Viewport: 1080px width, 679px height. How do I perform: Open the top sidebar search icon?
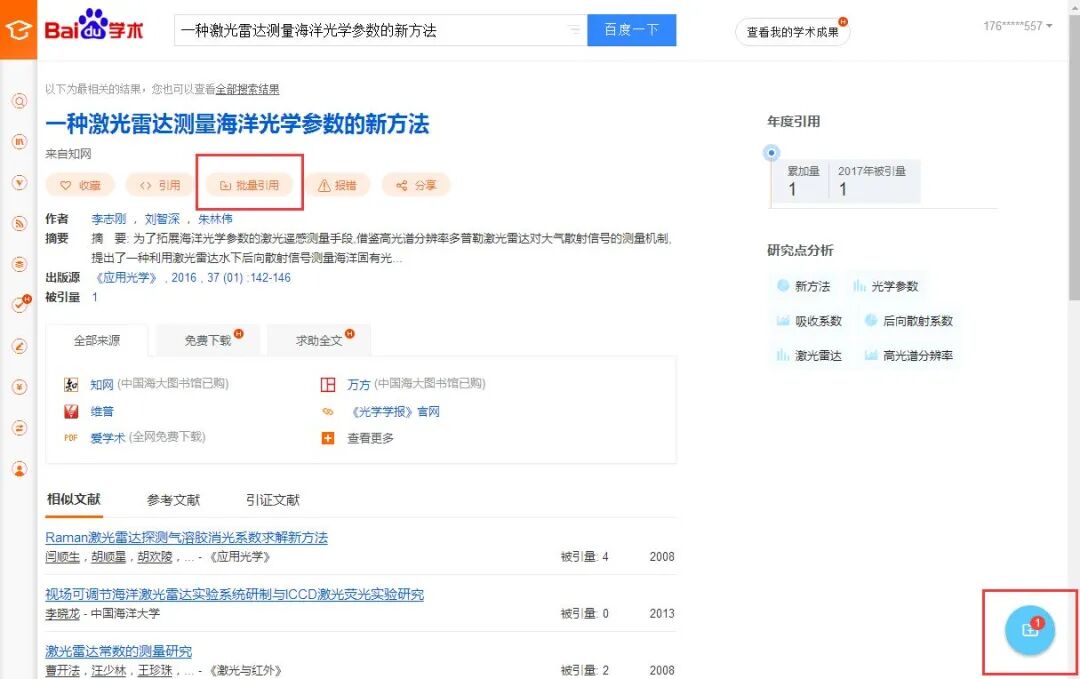(19, 101)
